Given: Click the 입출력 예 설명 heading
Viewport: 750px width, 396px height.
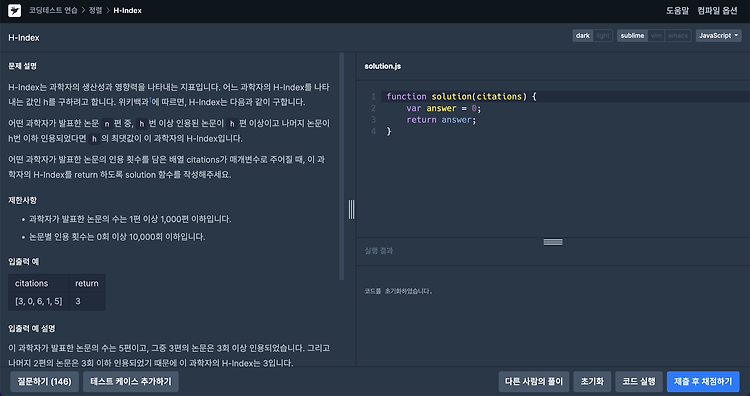Looking at the screenshot, I should coord(32,329).
